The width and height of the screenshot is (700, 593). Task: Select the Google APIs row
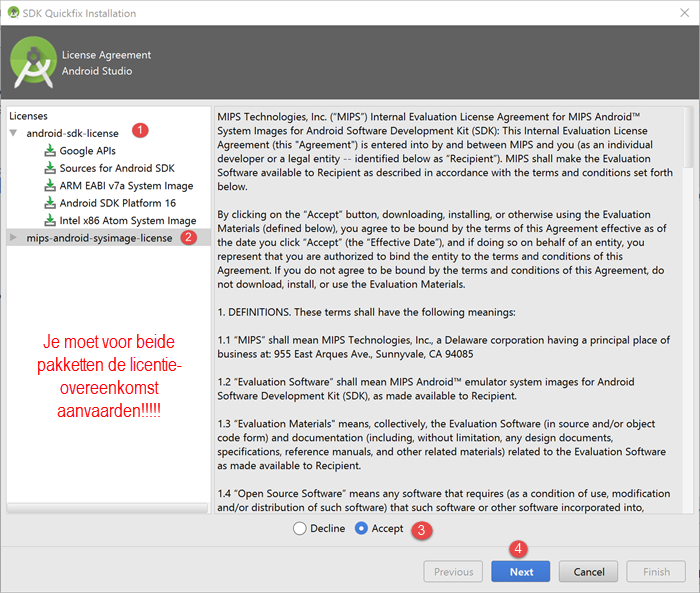[x=88, y=150]
